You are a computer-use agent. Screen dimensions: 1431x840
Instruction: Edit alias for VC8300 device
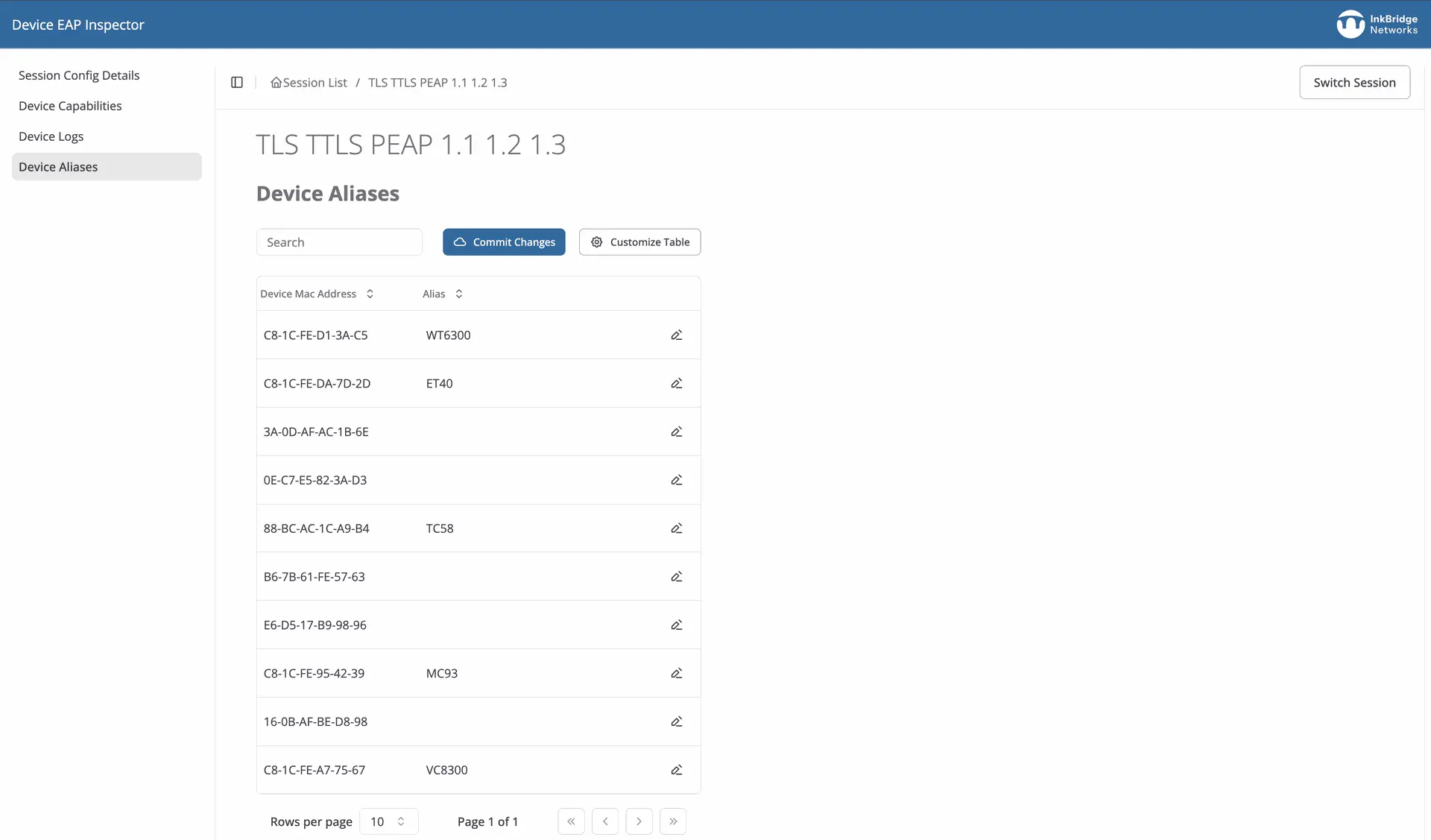tap(676, 770)
